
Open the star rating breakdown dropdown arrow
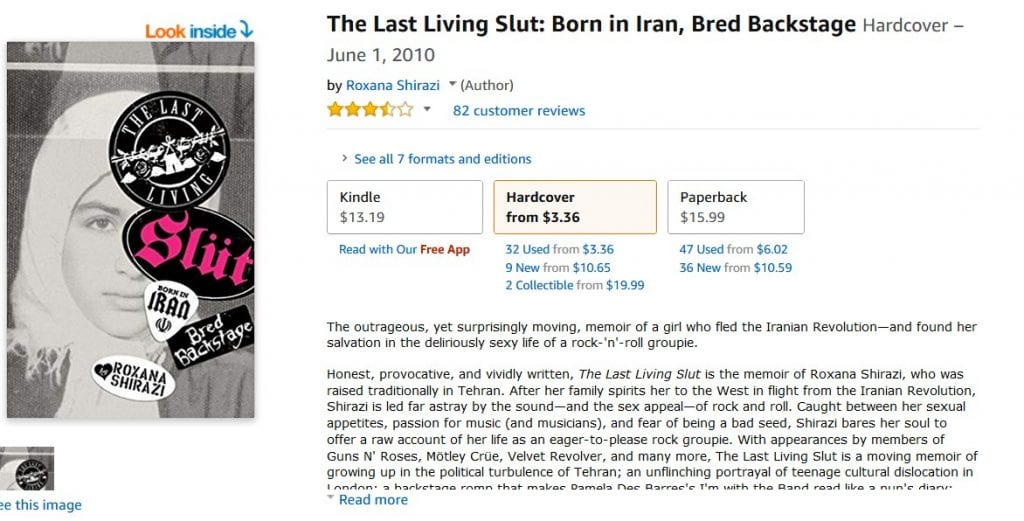click(427, 110)
